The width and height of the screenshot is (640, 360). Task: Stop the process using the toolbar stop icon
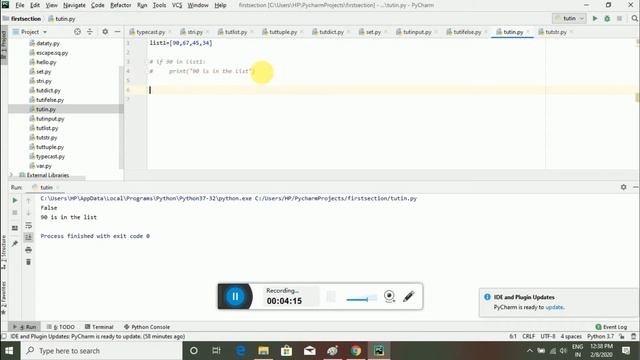pos(619,18)
